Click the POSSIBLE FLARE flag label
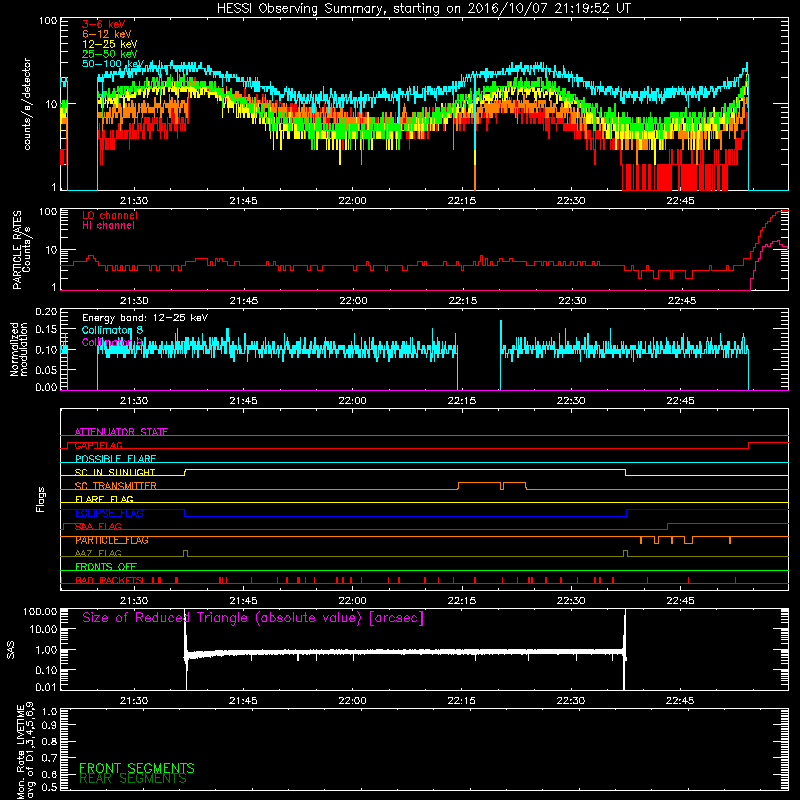 click(115, 459)
